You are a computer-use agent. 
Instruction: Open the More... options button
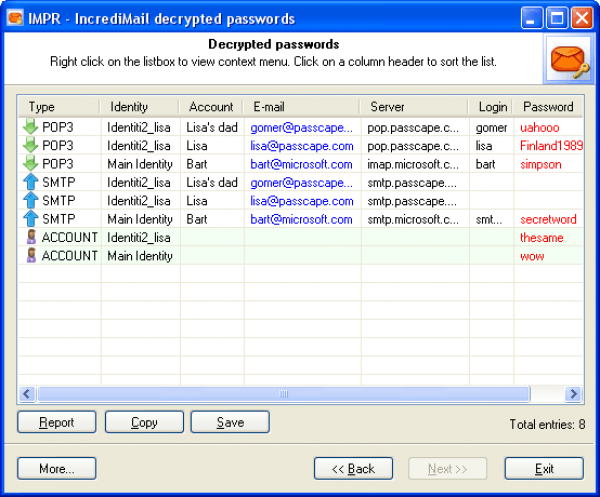point(56,468)
